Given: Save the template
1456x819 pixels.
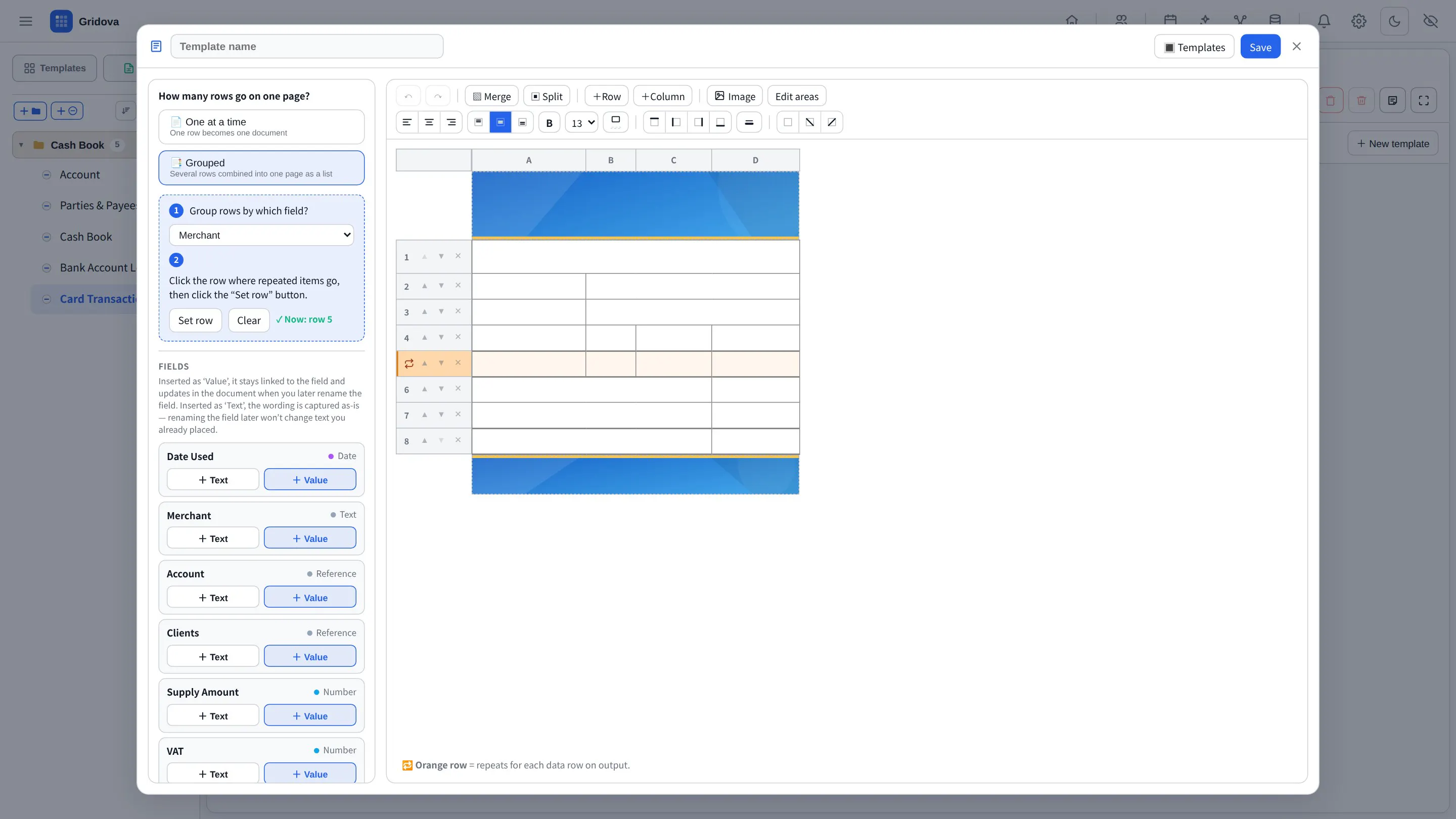Looking at the screenshot, I should [x=1260, y=47].
